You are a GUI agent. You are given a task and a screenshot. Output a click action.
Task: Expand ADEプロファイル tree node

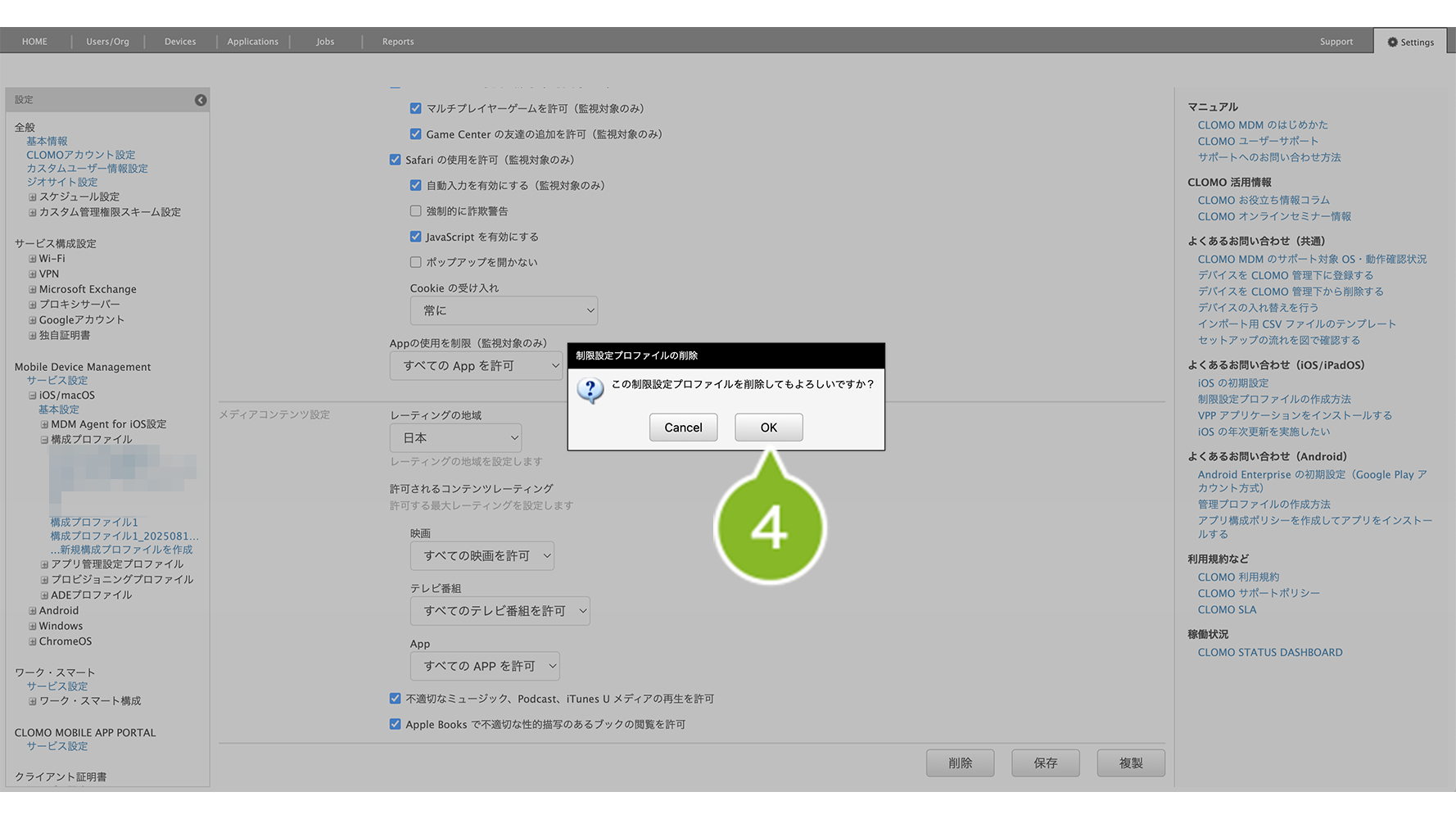pos(45,595)
